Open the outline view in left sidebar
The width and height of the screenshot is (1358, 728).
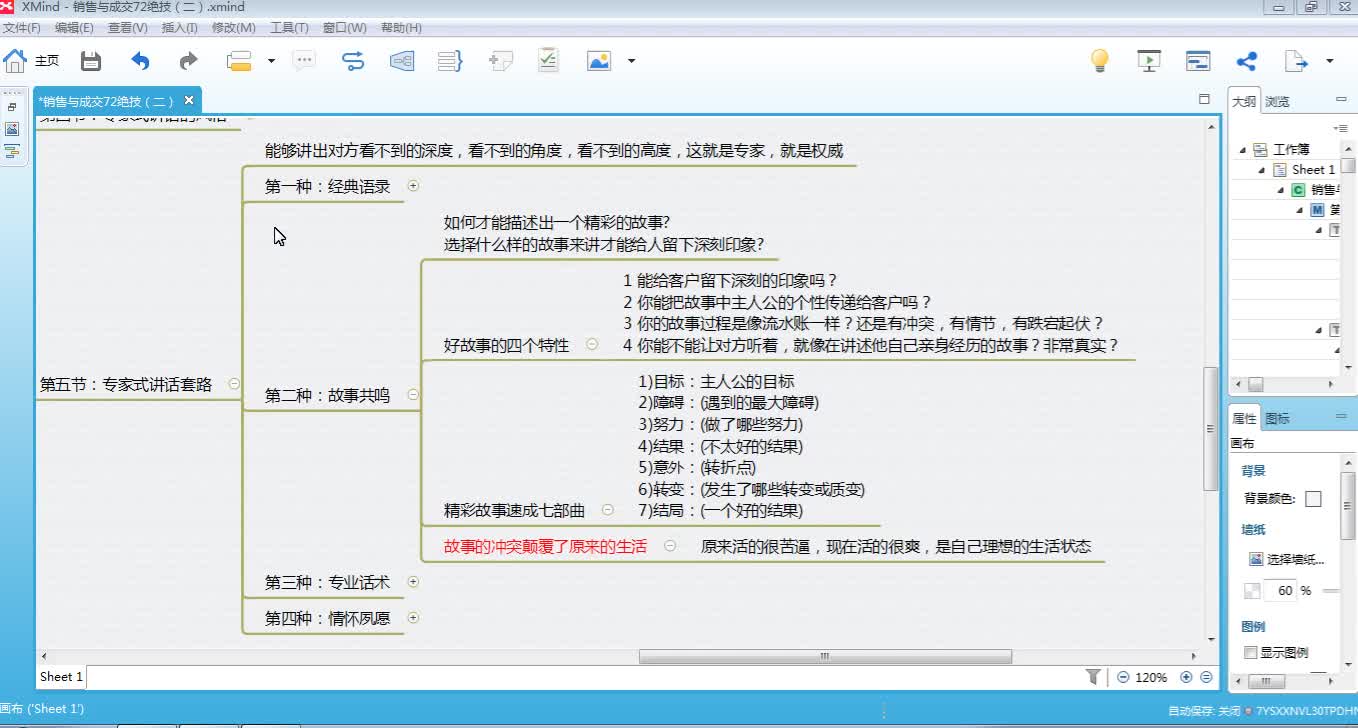click(x=12, y=152)
